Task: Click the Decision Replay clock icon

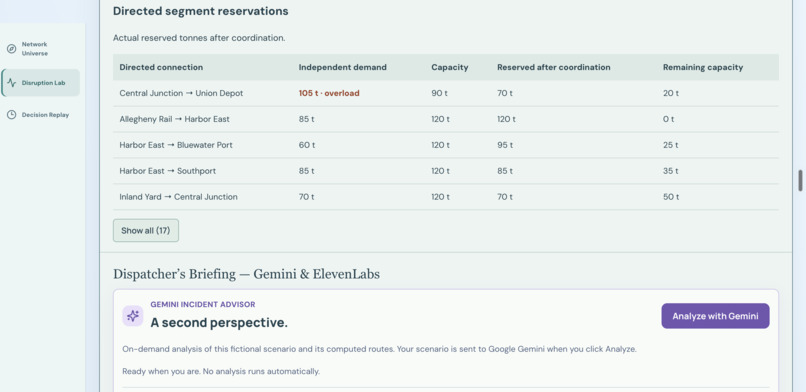Action: [11, 115]
